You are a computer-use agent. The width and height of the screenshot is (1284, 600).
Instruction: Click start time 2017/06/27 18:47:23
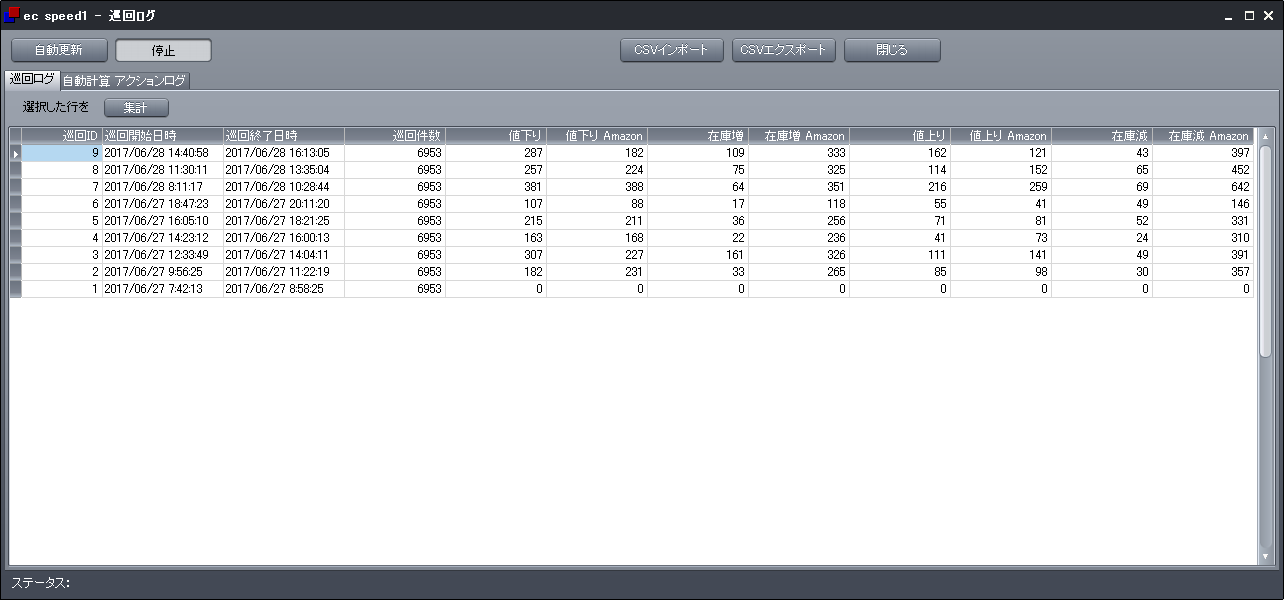(162, 204)
